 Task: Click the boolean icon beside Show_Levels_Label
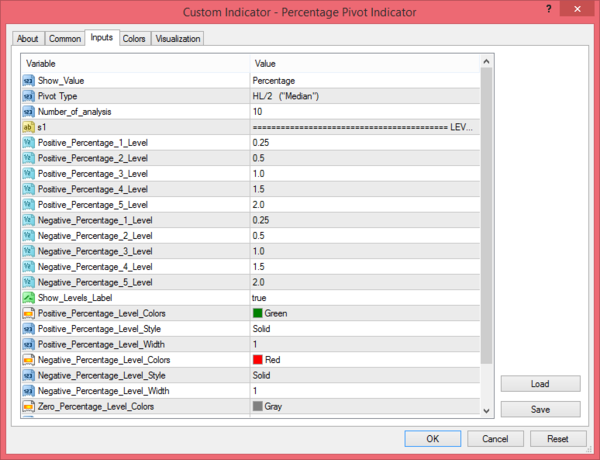(29, 298)
